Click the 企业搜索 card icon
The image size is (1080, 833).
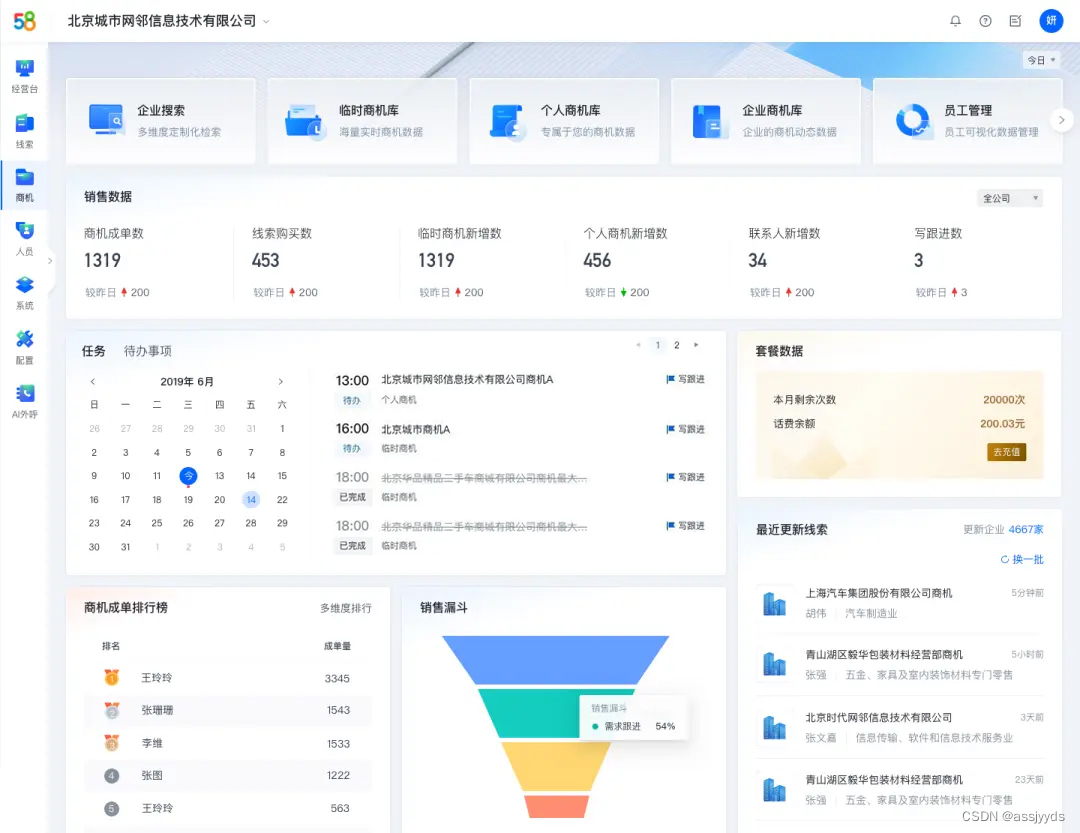coord(106,120)
